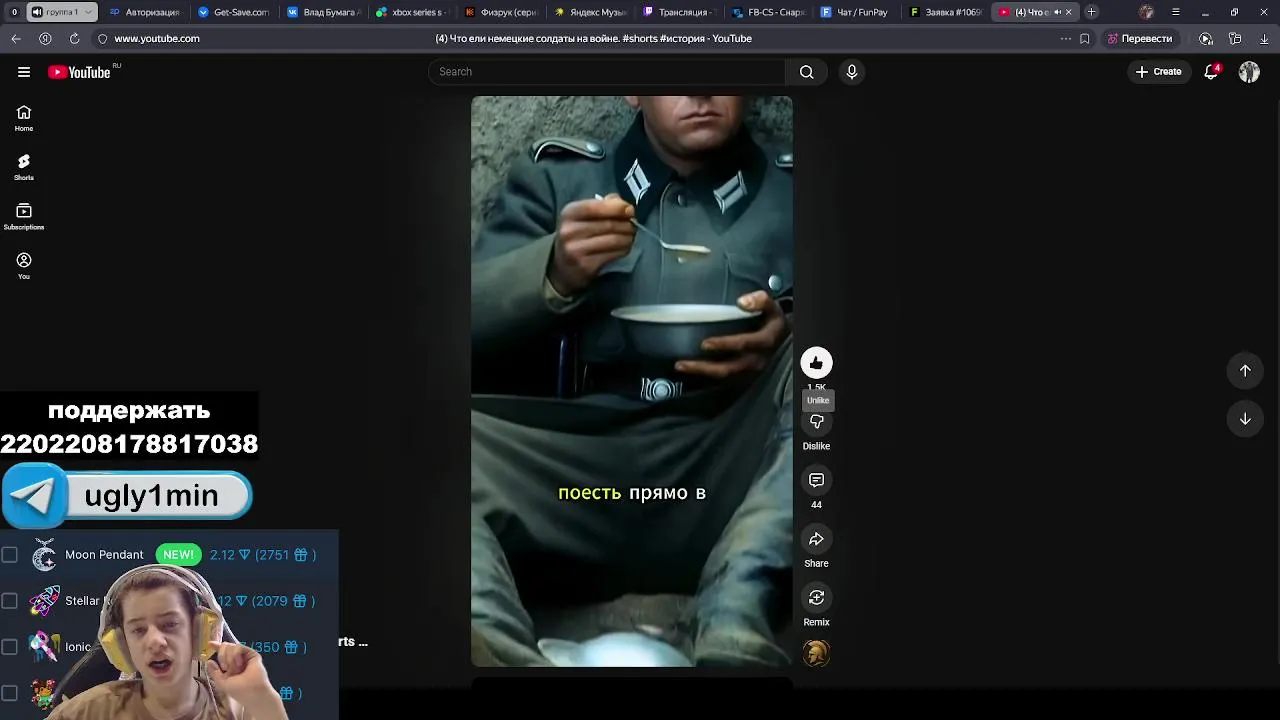Remix this short
Image resolution: width=1280 pixels, height=720 pixels.
click(x=816, y=598)
